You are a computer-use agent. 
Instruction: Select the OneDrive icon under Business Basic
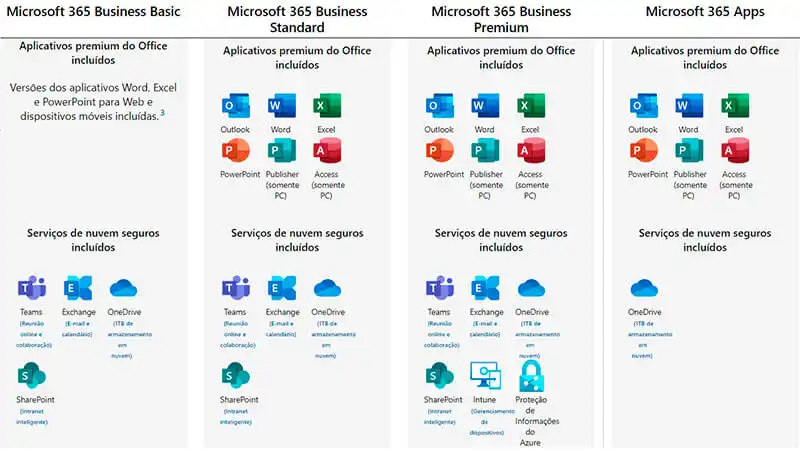tap(123, 289)
